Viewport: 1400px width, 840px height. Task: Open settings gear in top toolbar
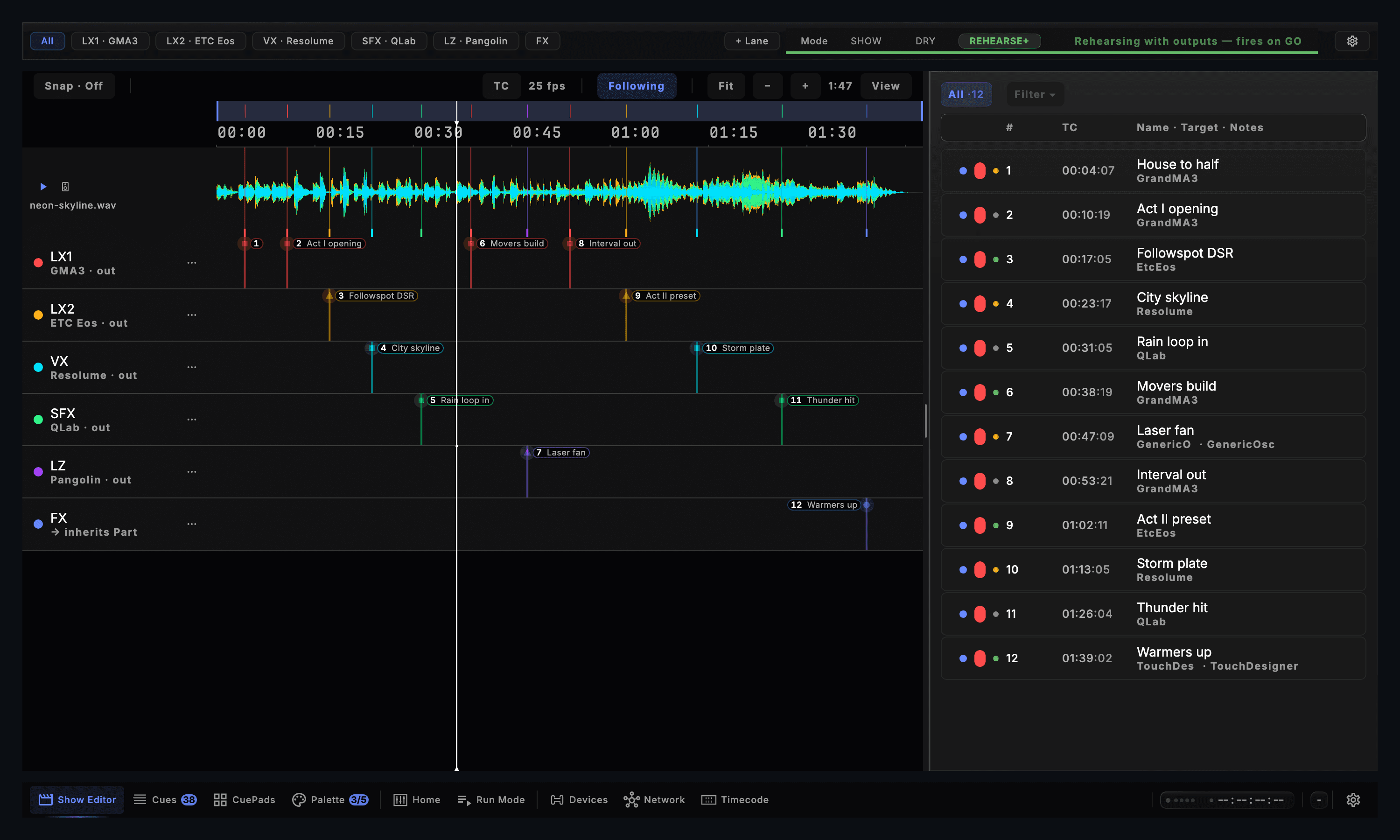click(1352, 41)
